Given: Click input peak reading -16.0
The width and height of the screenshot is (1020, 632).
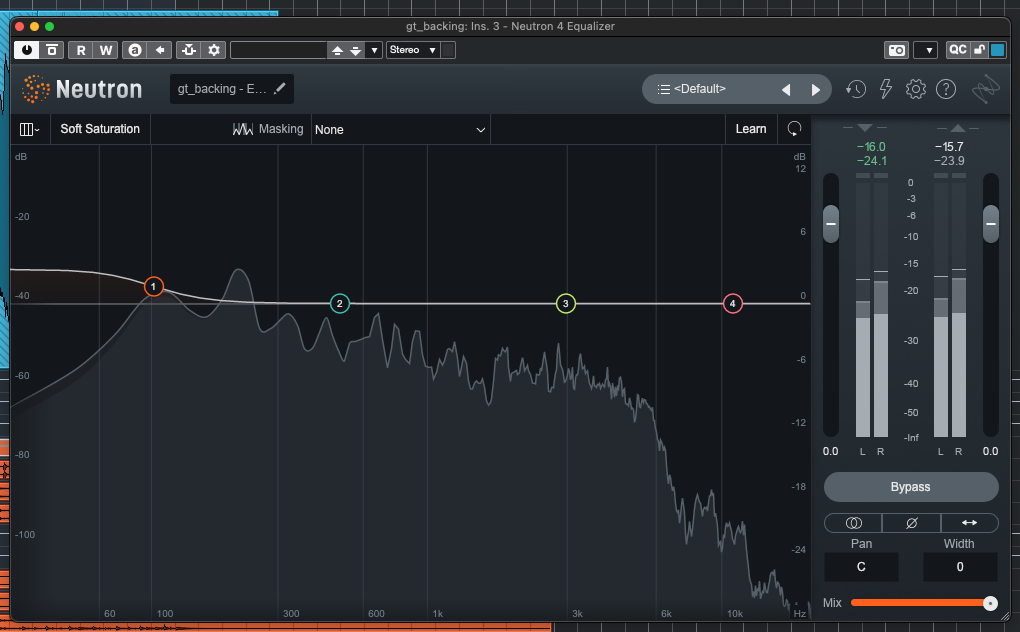Looking at the screenshot, I should coord(871,147).
